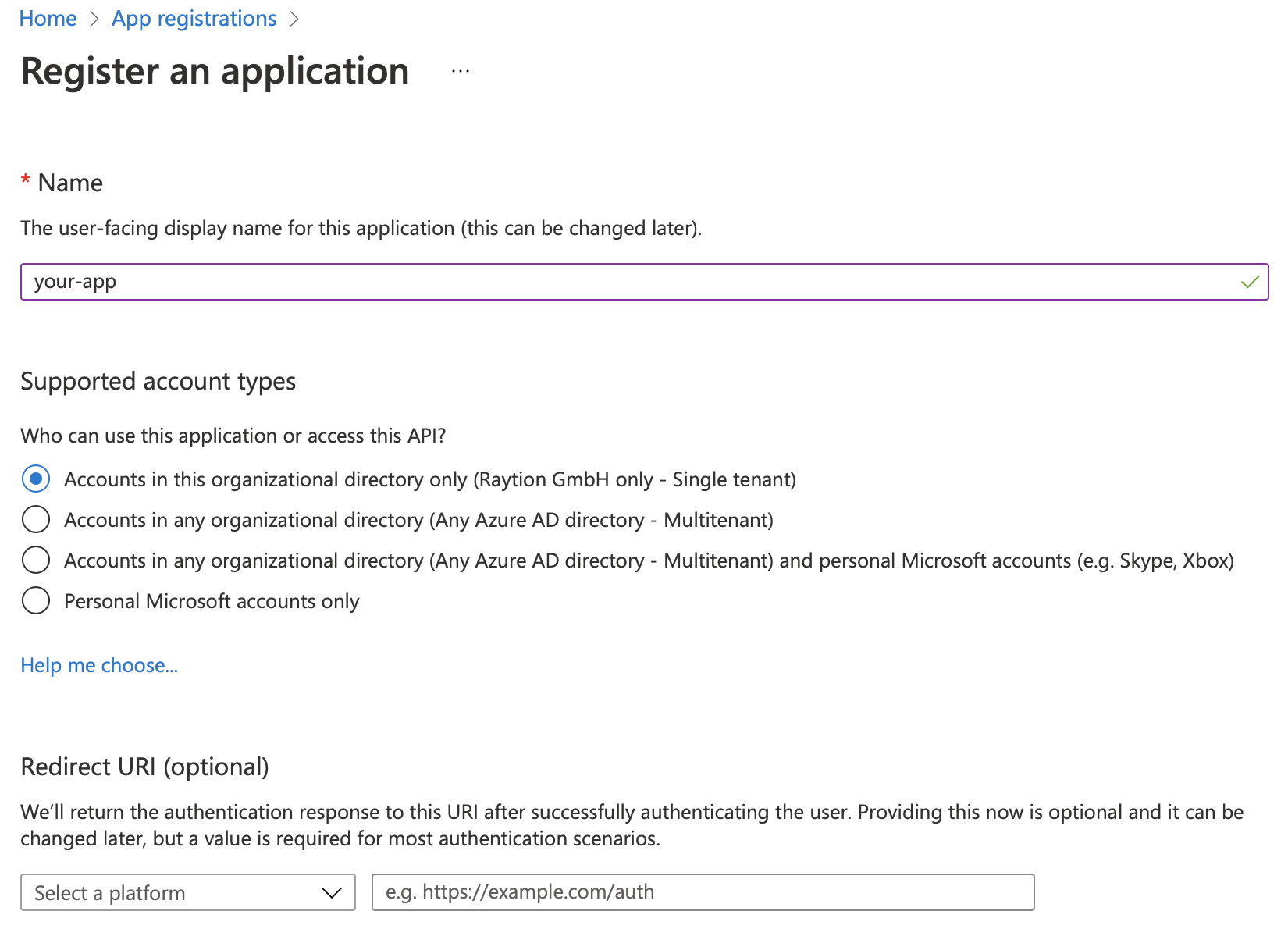
Task: Click the red asterisk next to Name
Action: (26, 181)
